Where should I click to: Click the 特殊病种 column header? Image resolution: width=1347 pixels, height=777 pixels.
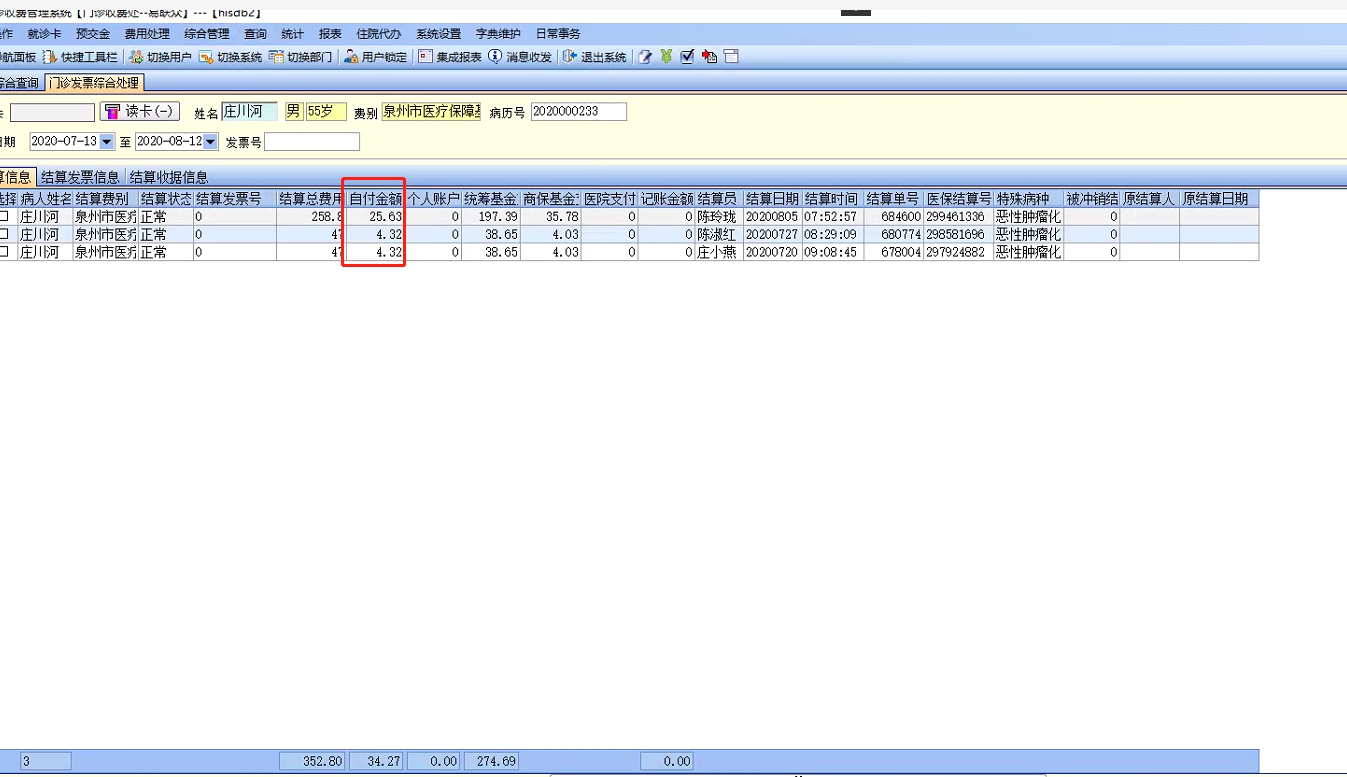1028,198
